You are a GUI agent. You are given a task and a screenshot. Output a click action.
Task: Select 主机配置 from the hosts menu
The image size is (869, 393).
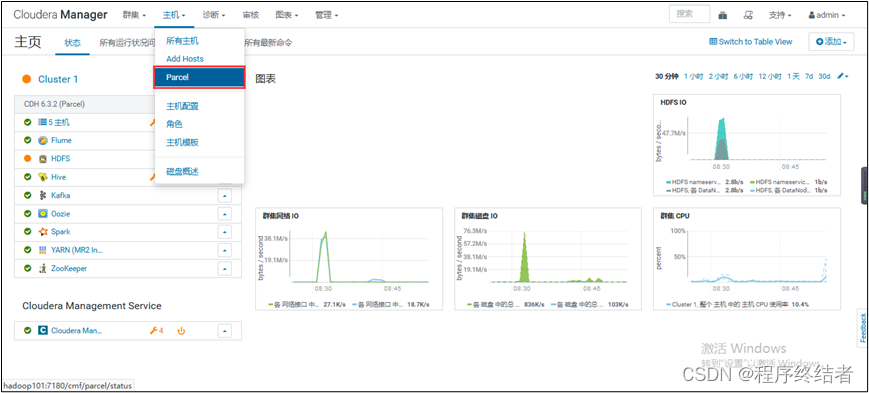[x=182, y=106]
